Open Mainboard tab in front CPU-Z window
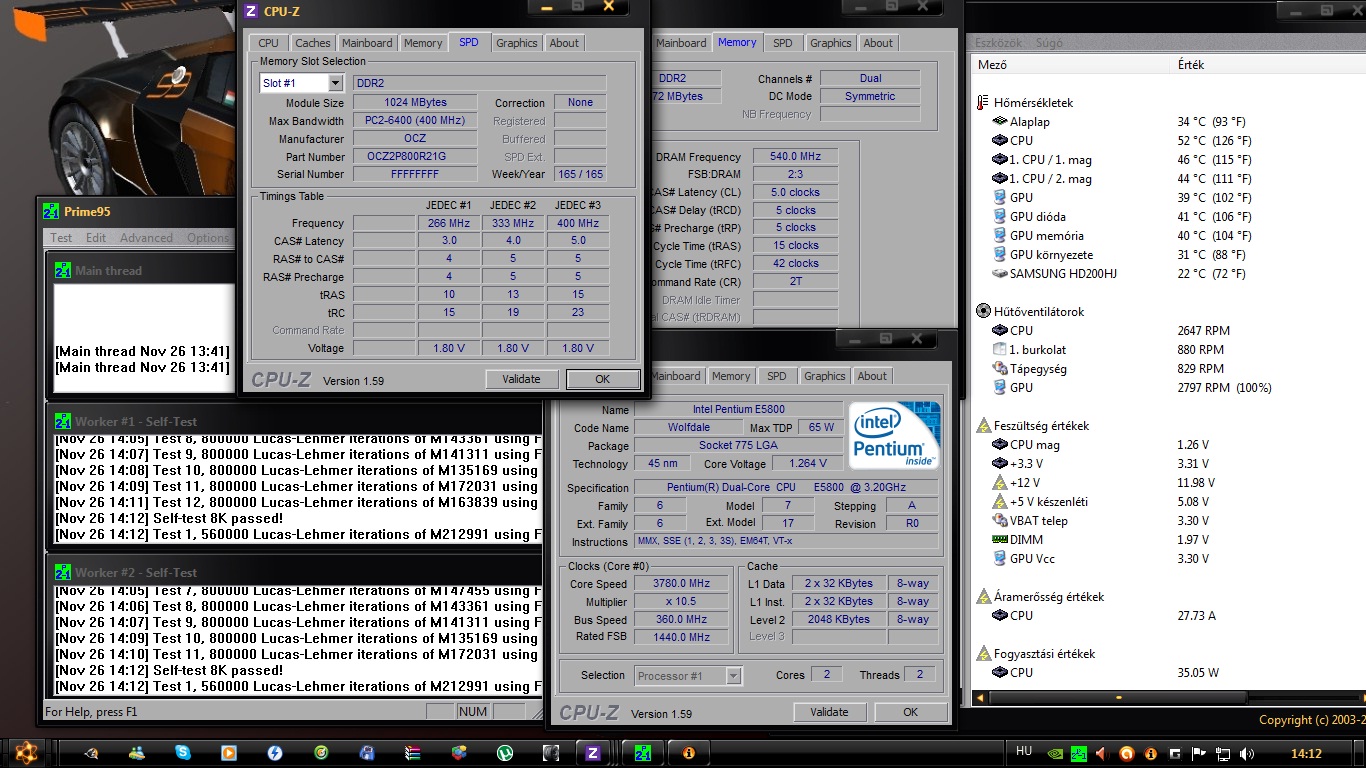 click(367, 43)
